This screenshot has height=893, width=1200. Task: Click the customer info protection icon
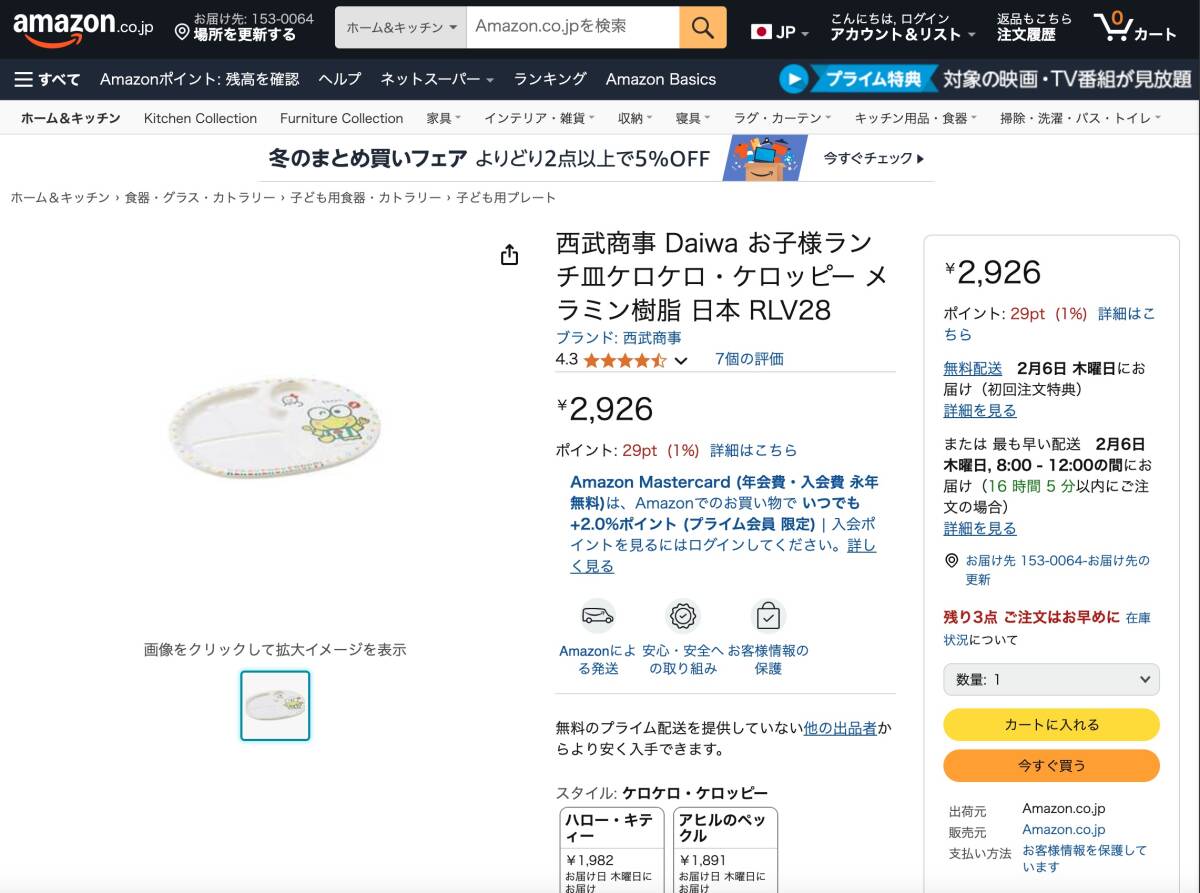click(x=768, y=616)
